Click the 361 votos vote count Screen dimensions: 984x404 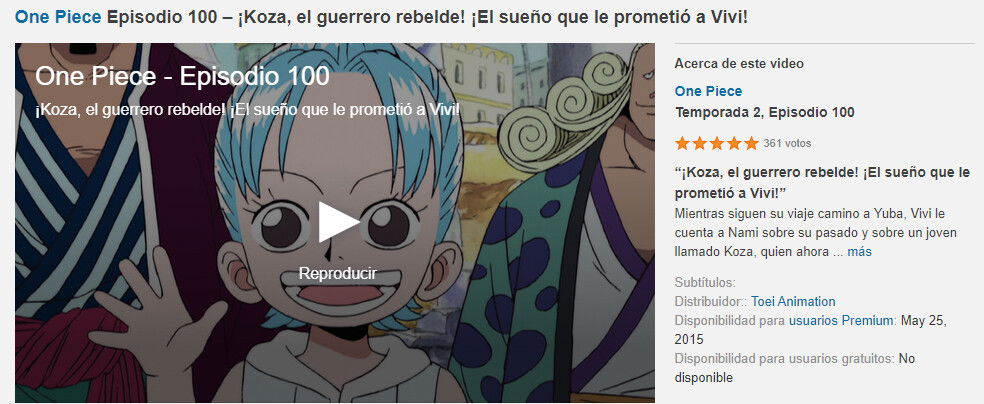click(x=787, y=144)
